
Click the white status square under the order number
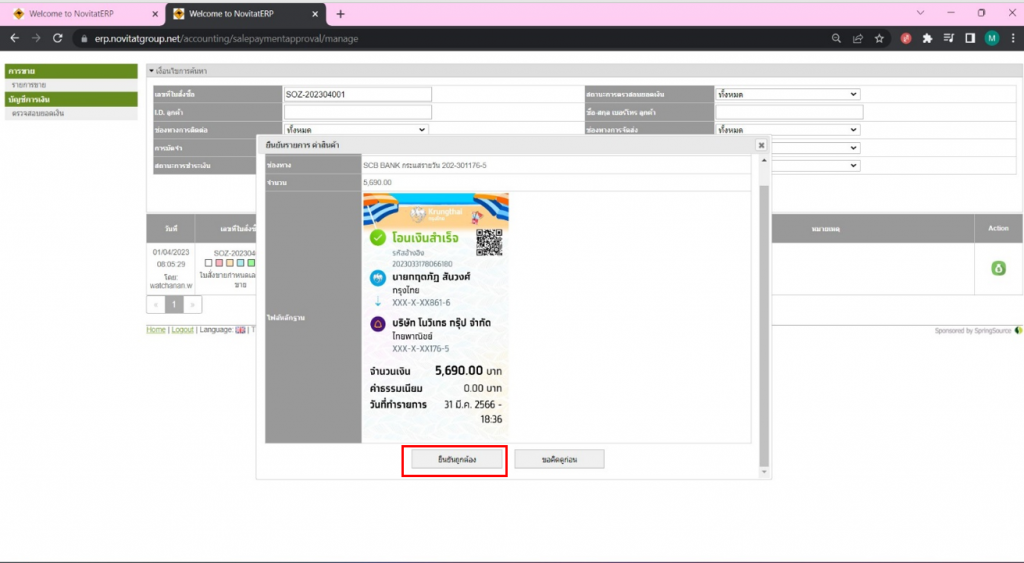pyautogui.click(x=208, y=263)
